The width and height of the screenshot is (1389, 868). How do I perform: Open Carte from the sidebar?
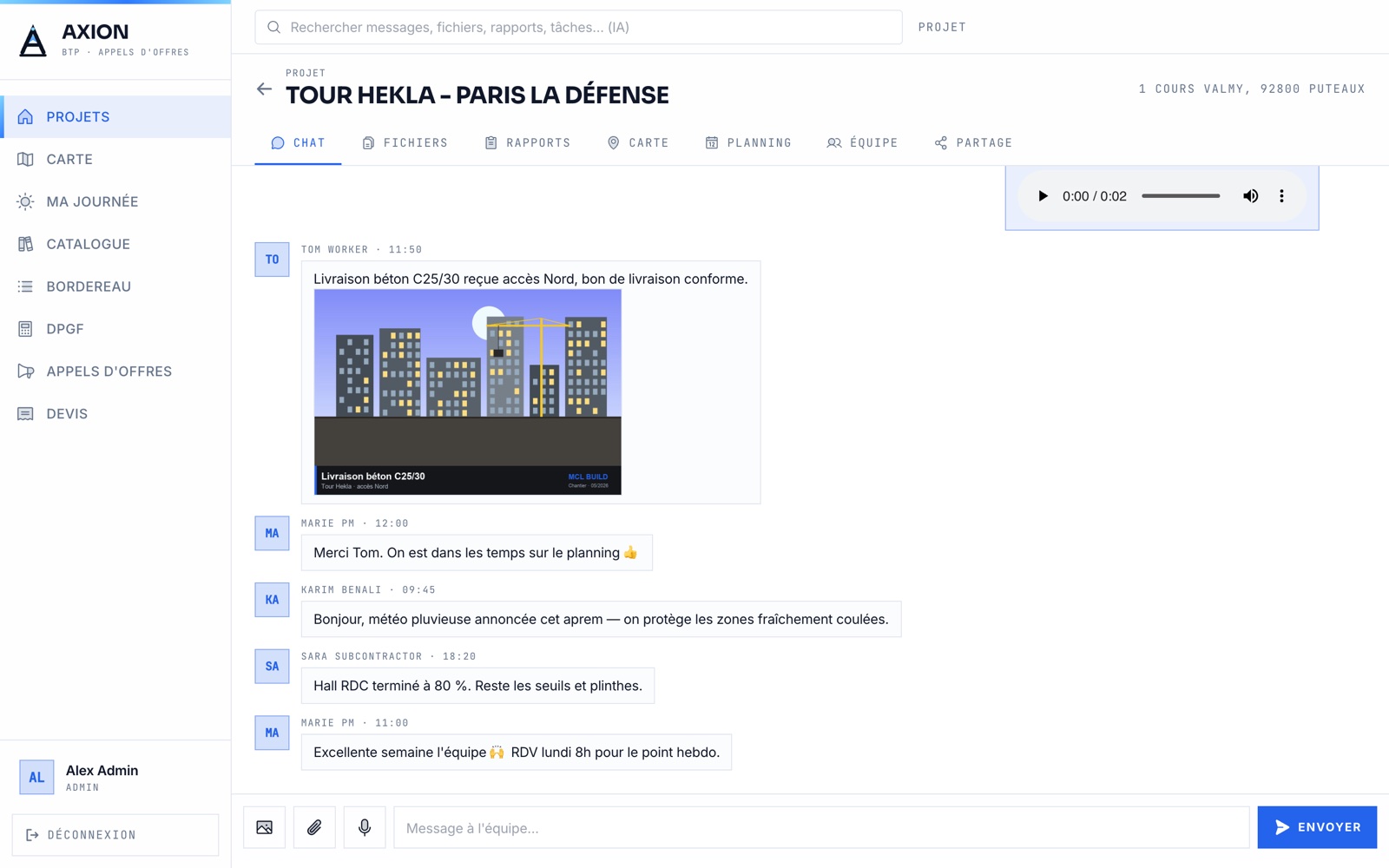[115, 160]
